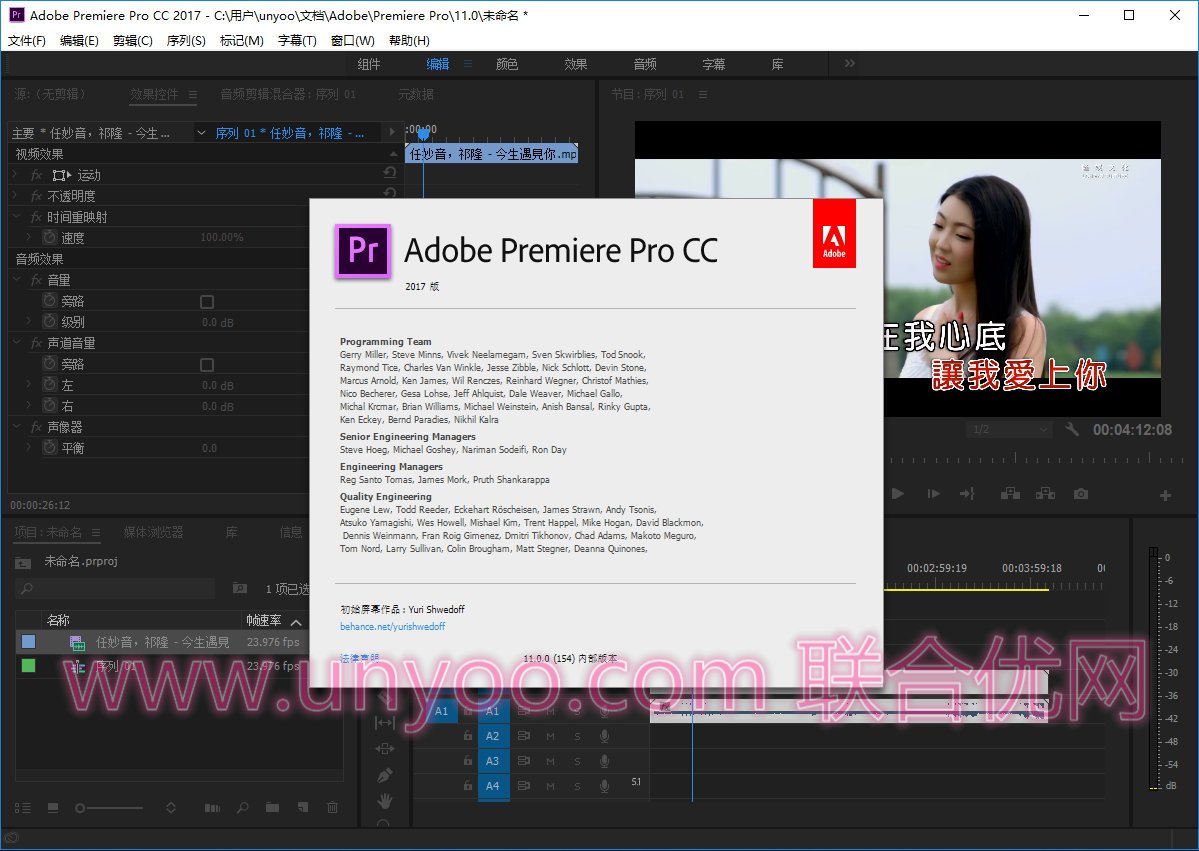Screen dimensions: 1199x851
Task: Mute track A3 with the M button
Action: coord(551,762)
